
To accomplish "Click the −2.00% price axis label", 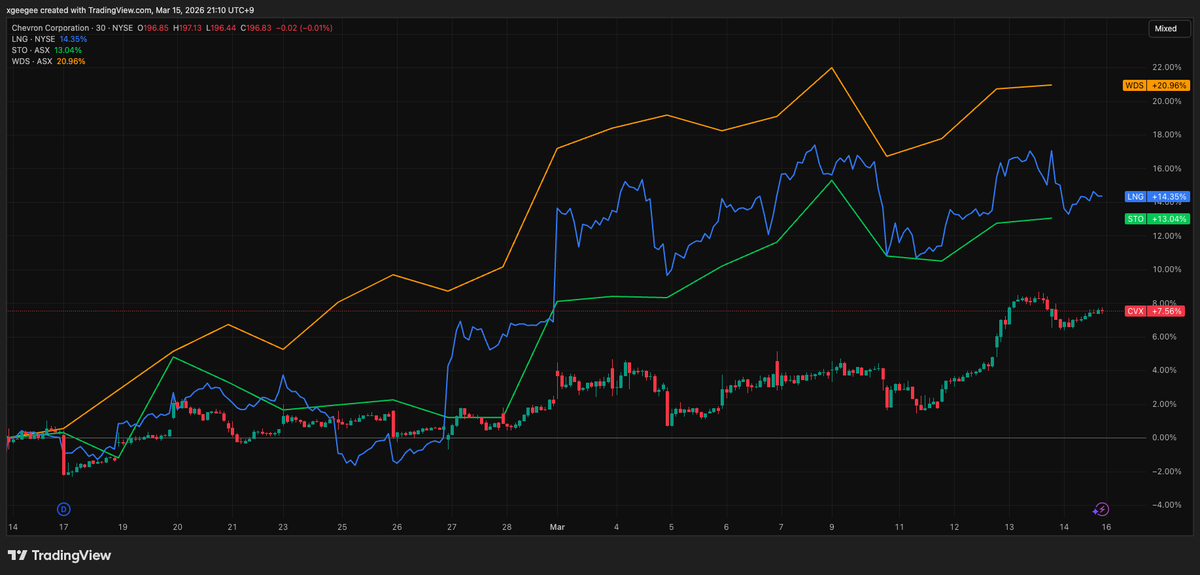I will [1168, 471].
